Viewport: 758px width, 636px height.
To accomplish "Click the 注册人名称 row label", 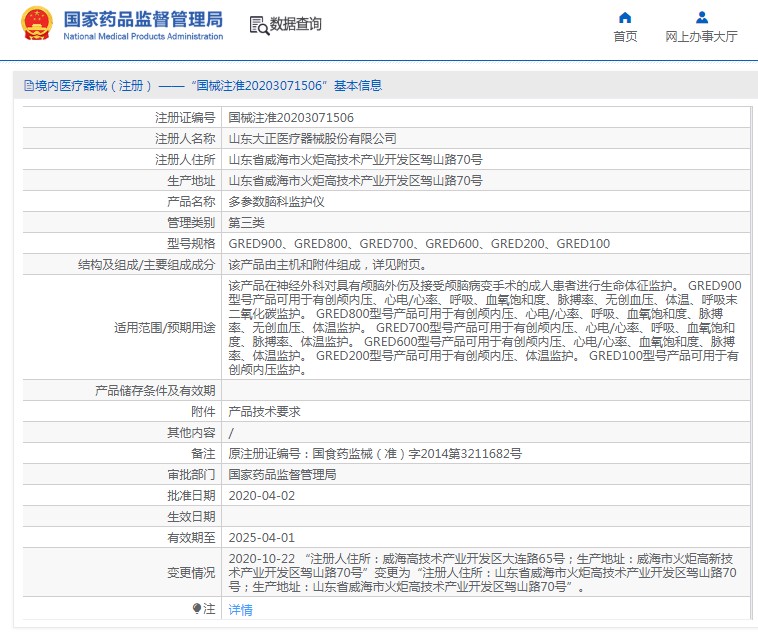I will coord(185,139).
